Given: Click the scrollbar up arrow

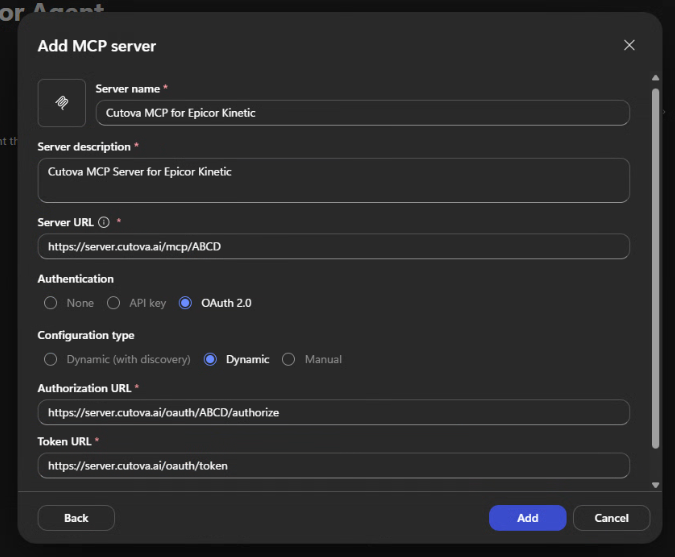Looking at the screenshot, I should point(655,78).
